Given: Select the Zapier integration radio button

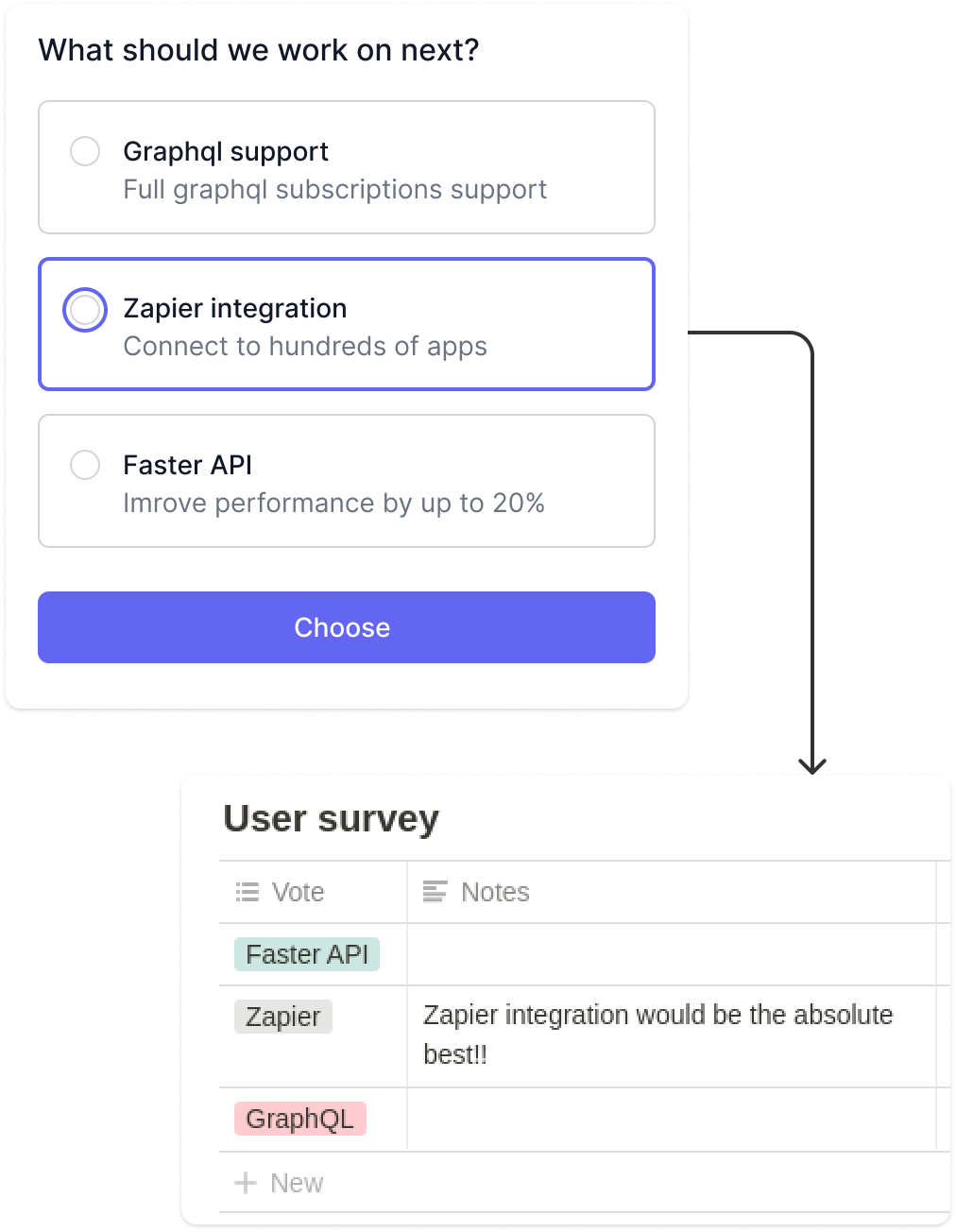Looking at the screenshot, I should coord(85,309).
